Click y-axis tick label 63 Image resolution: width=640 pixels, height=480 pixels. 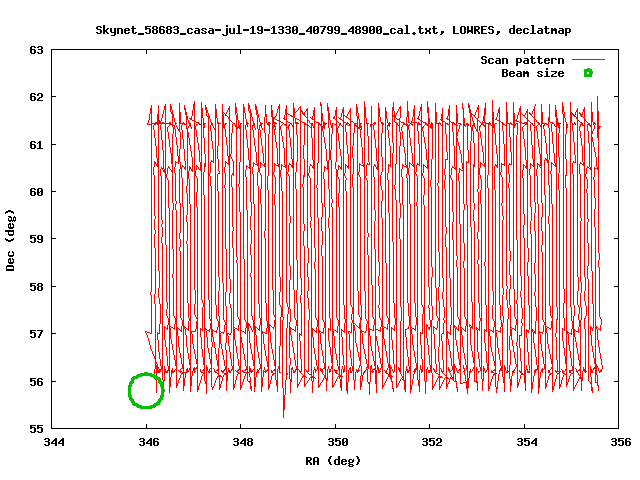click(36, 50)
